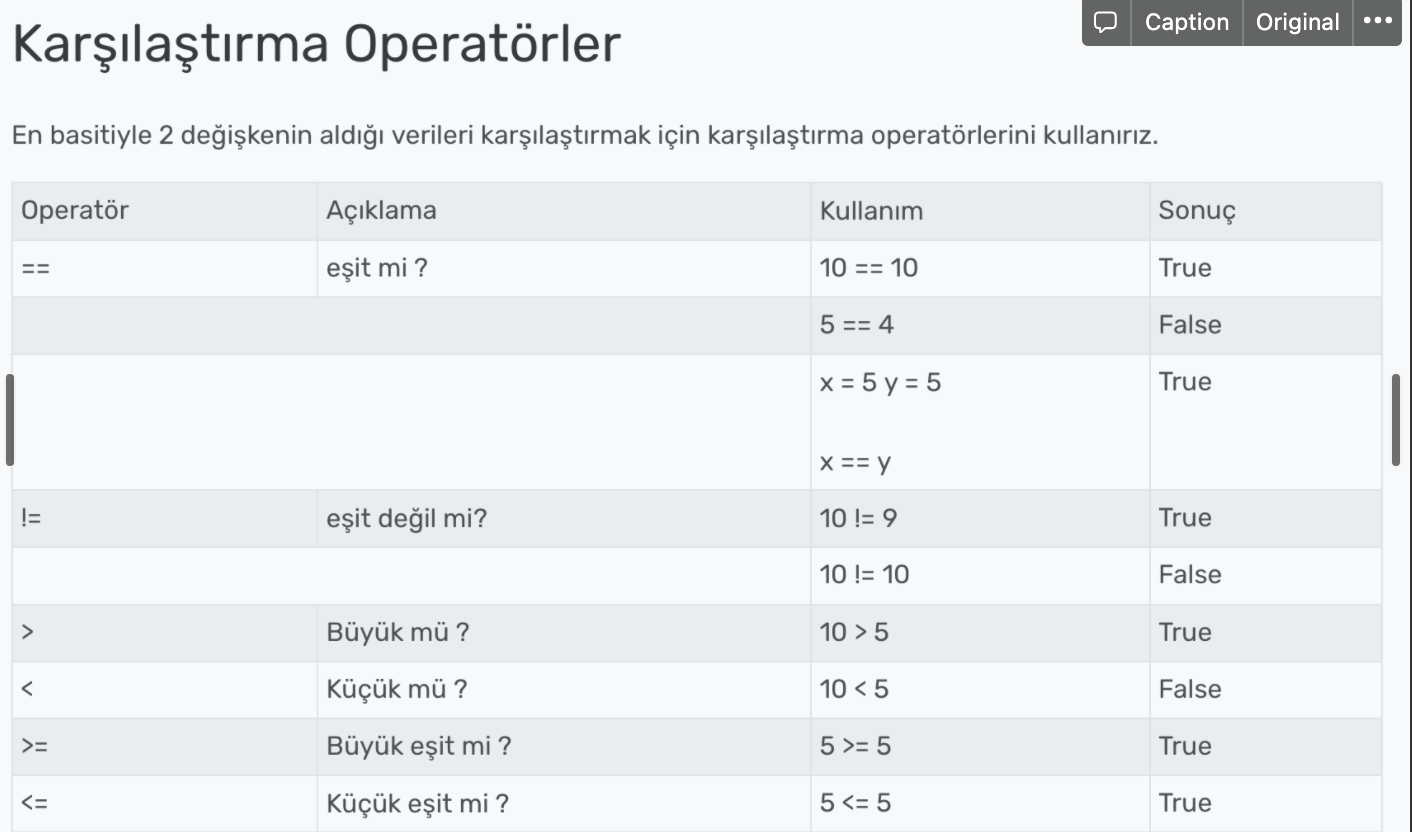Click the Karşılaştırma Operatörler heading
This screenshot has height=832, width=1412.
pyautogui.click(x=316, y=44)
